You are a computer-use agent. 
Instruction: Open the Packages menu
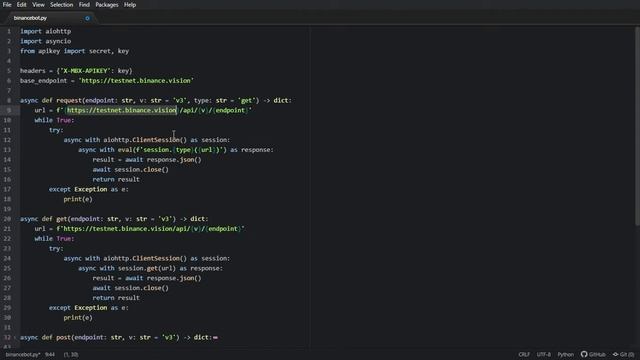107,5
